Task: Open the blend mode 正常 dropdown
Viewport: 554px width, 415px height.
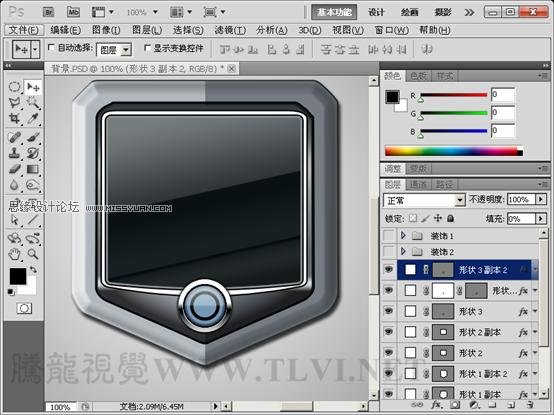Action: [424, 200]
